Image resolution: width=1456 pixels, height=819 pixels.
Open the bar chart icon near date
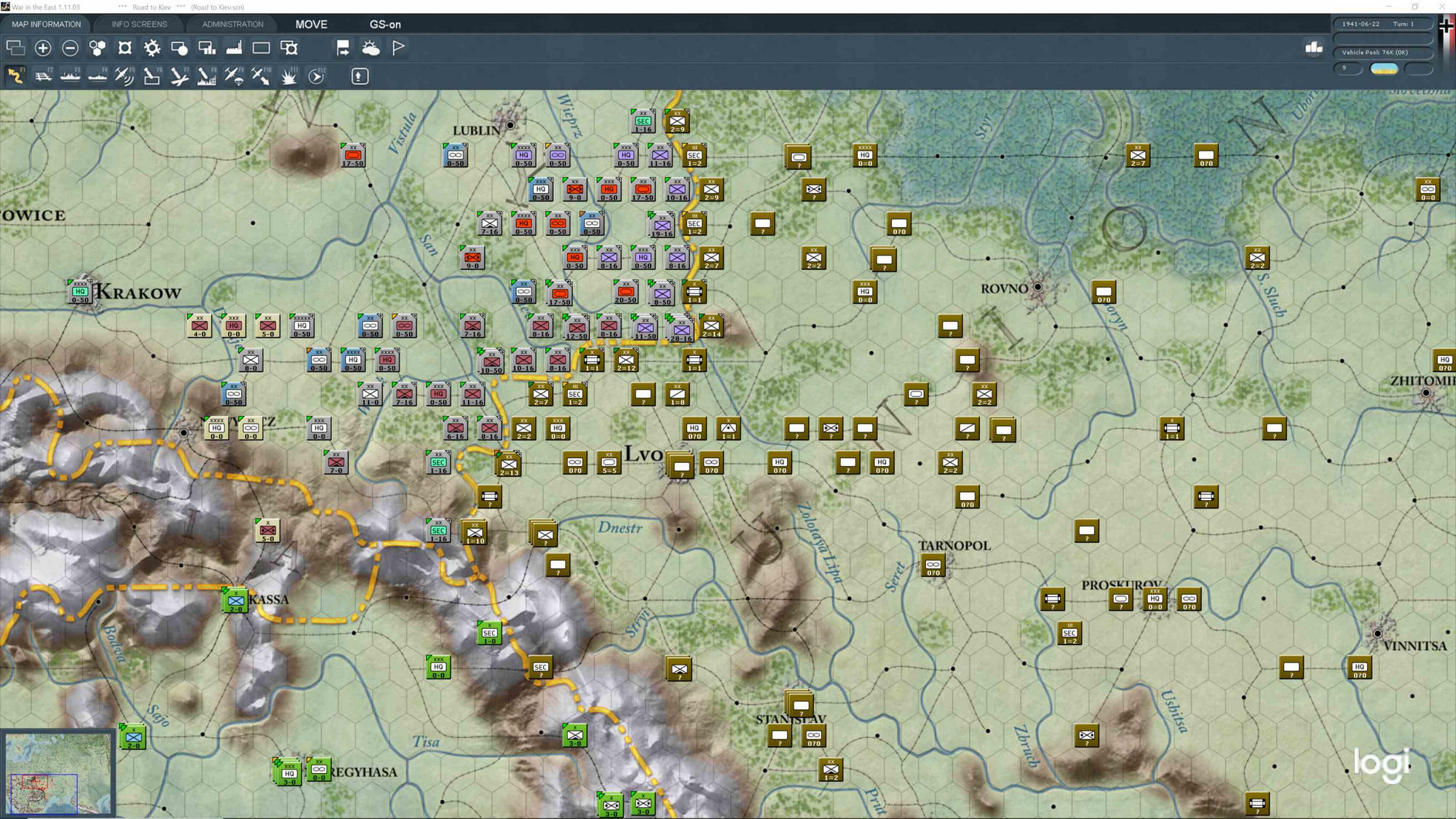1314,47
